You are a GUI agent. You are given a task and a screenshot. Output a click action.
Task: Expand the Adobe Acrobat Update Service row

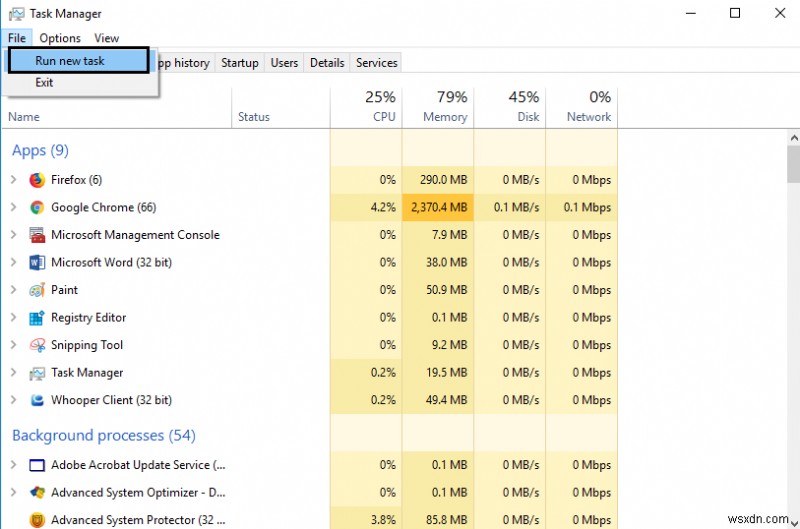click(x=14, y=465)
